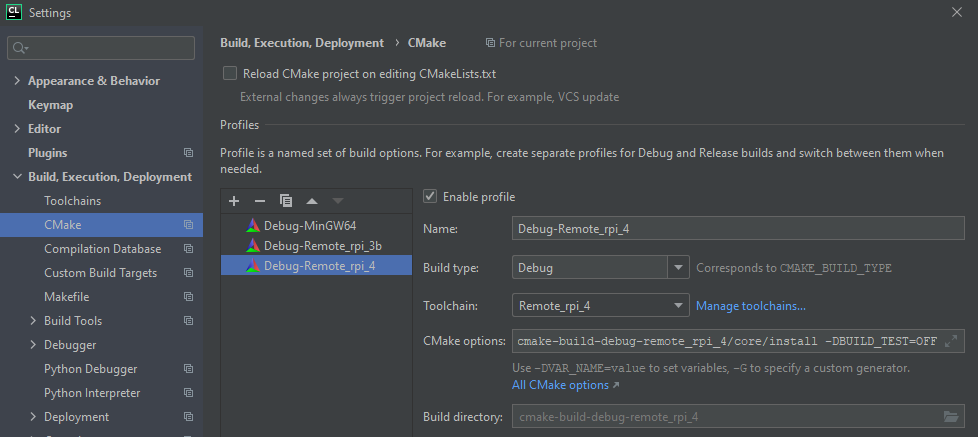Expand the Build Tools tree node

[33, 321]
